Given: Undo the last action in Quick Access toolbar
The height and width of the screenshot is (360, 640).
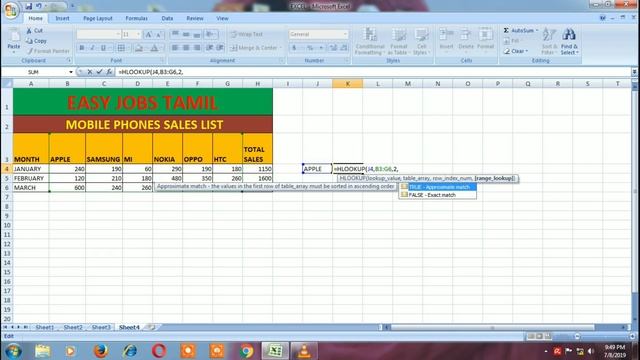Looking at the screenshot, I should tap(39, 6).
